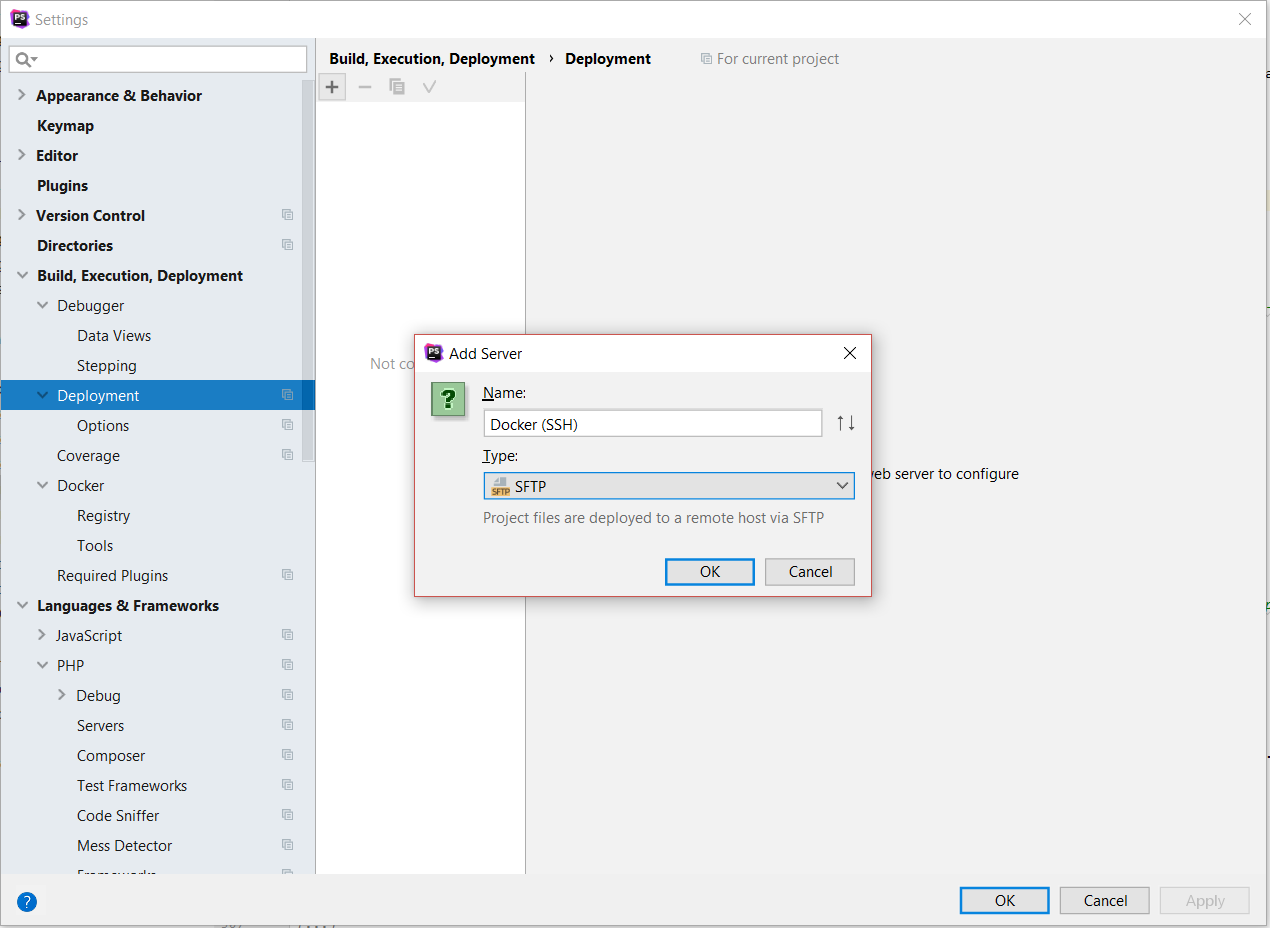Collapse Languages & Frameworks section
The width and height of the screenshot is (1270, 928).
22,605
